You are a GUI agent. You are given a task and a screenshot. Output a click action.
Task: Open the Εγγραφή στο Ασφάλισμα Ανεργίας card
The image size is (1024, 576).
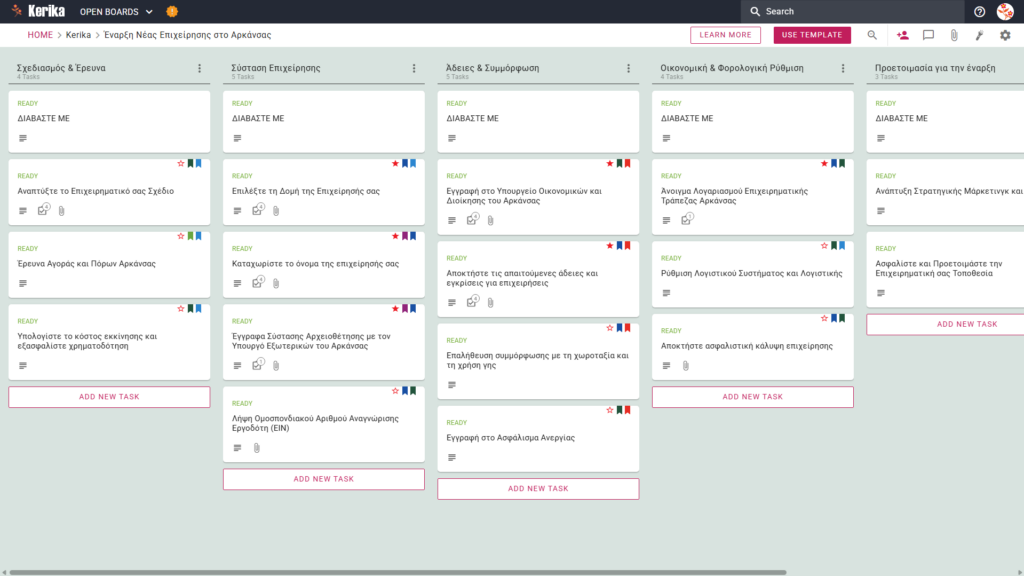click(538, 439)
